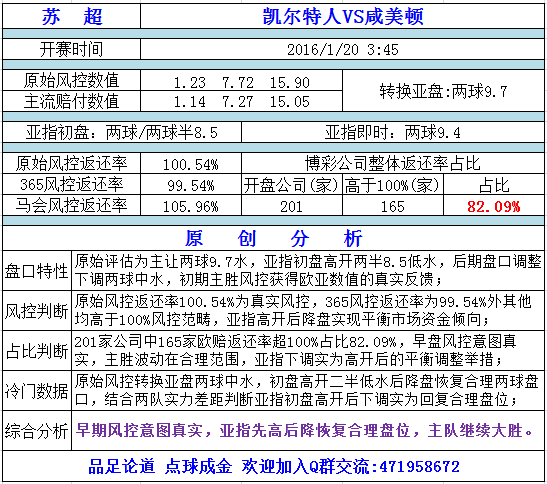The width and height of the screenshot is (547, 484).
Task: Click the cell '亚指初盘：两球/两球半8.5'
Action: point(122,133)
